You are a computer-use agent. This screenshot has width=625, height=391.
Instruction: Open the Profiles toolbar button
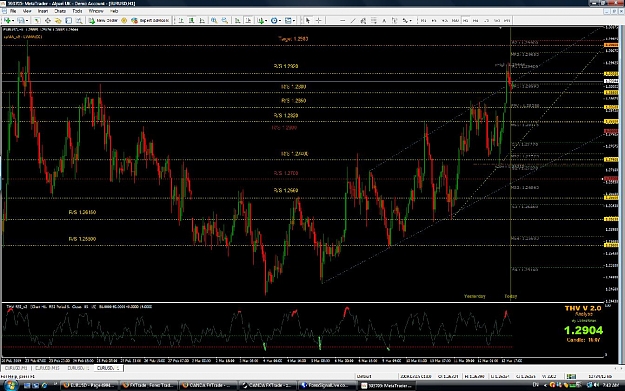pyautogui.click(x=20, y=20)
